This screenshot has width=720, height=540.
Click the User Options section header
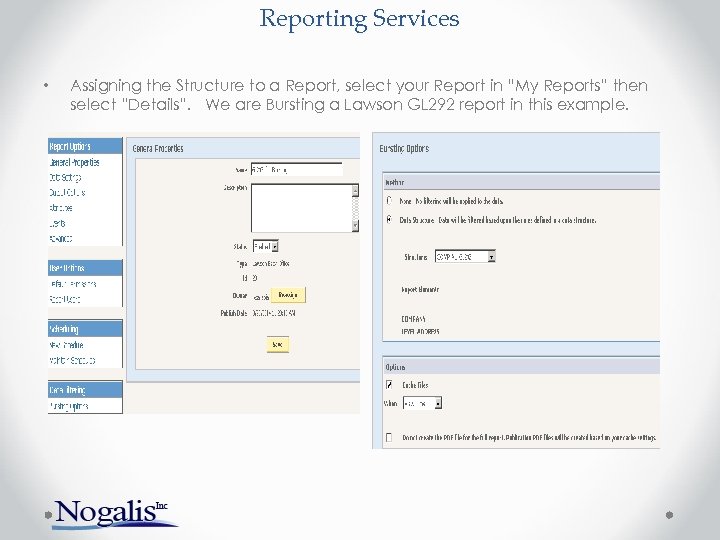[x=85, y=268]
